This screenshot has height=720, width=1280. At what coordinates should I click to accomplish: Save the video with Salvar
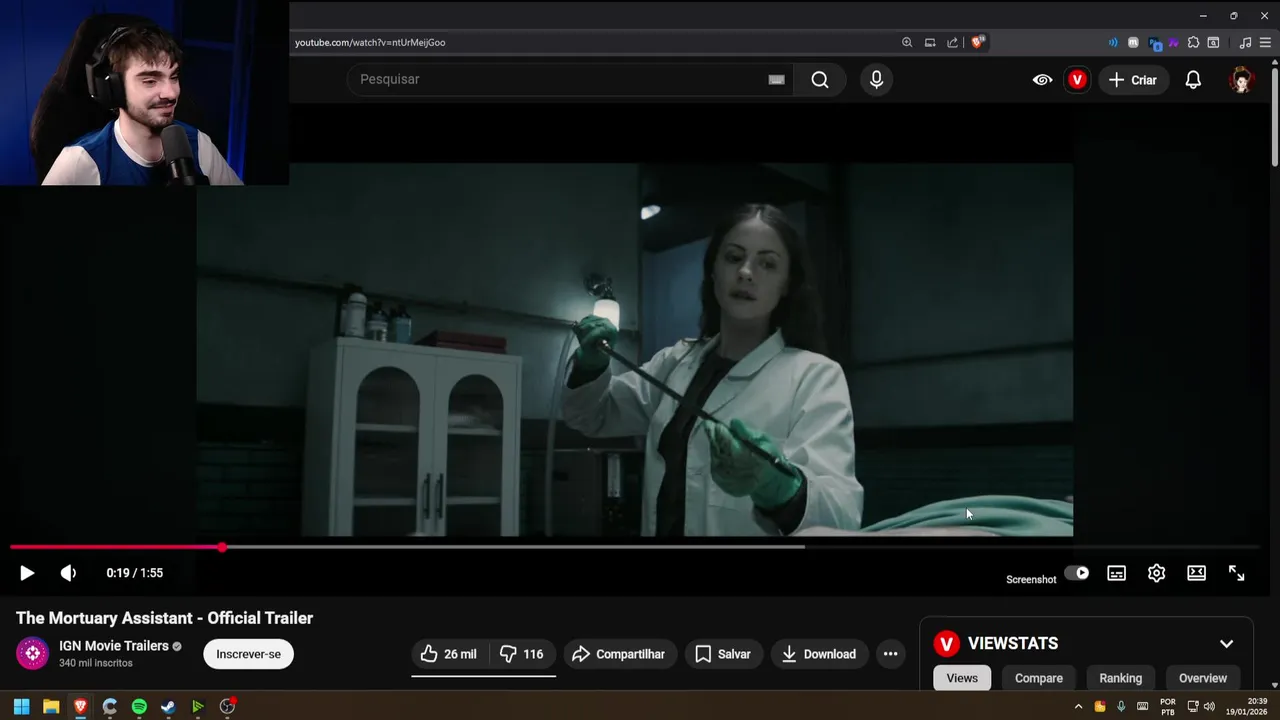(x=723, y=654)
